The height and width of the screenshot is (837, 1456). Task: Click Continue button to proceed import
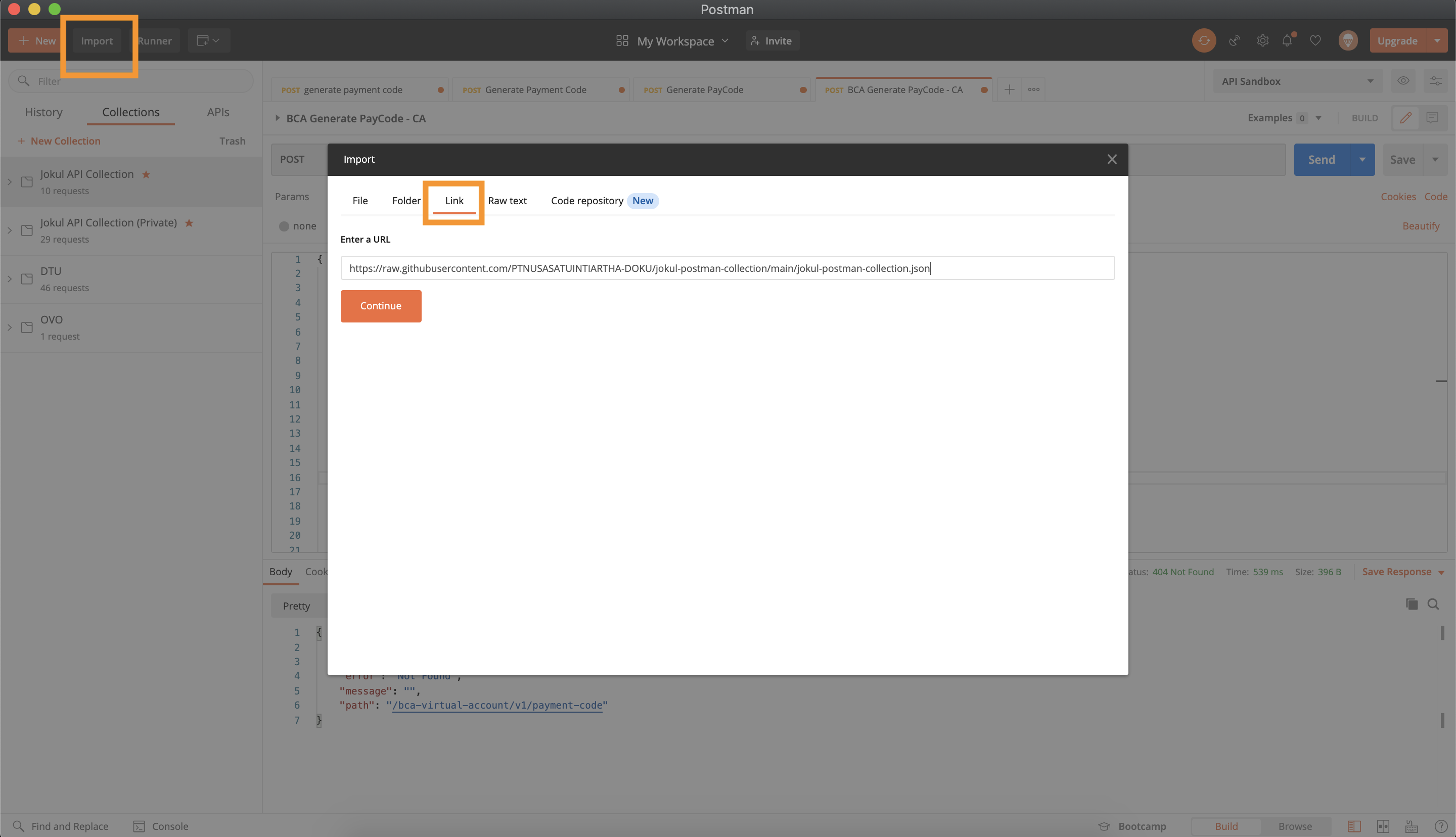[381, 306]
